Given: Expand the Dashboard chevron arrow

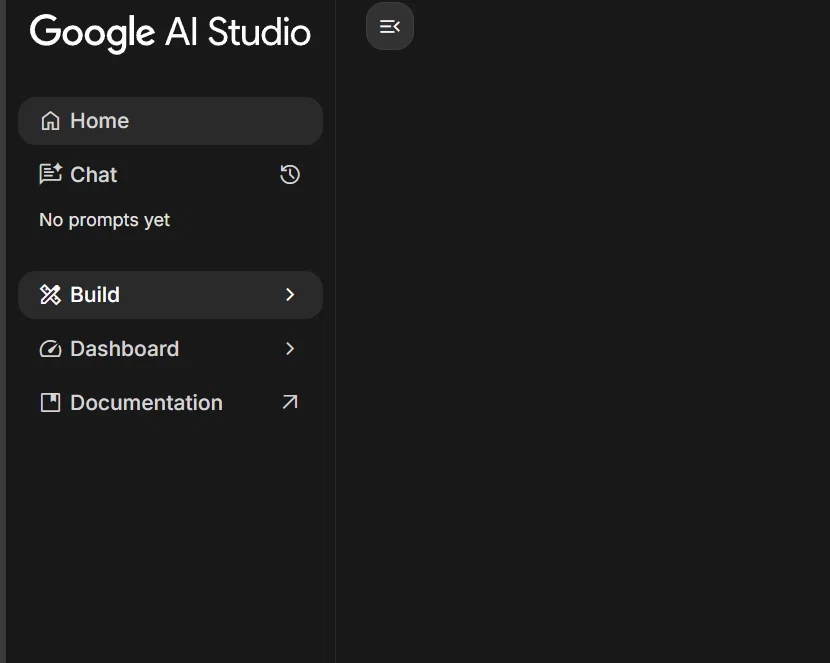Looking at the screenshot, I should coord(290,349).
